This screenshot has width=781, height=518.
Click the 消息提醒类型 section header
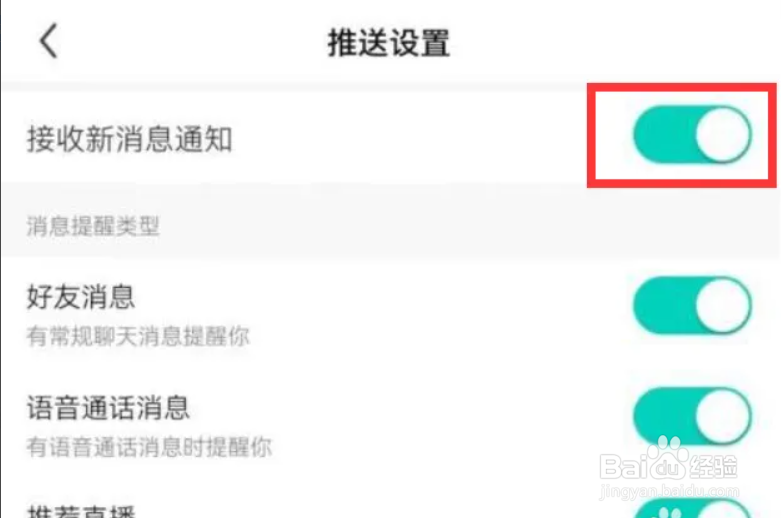pos(93,226)
